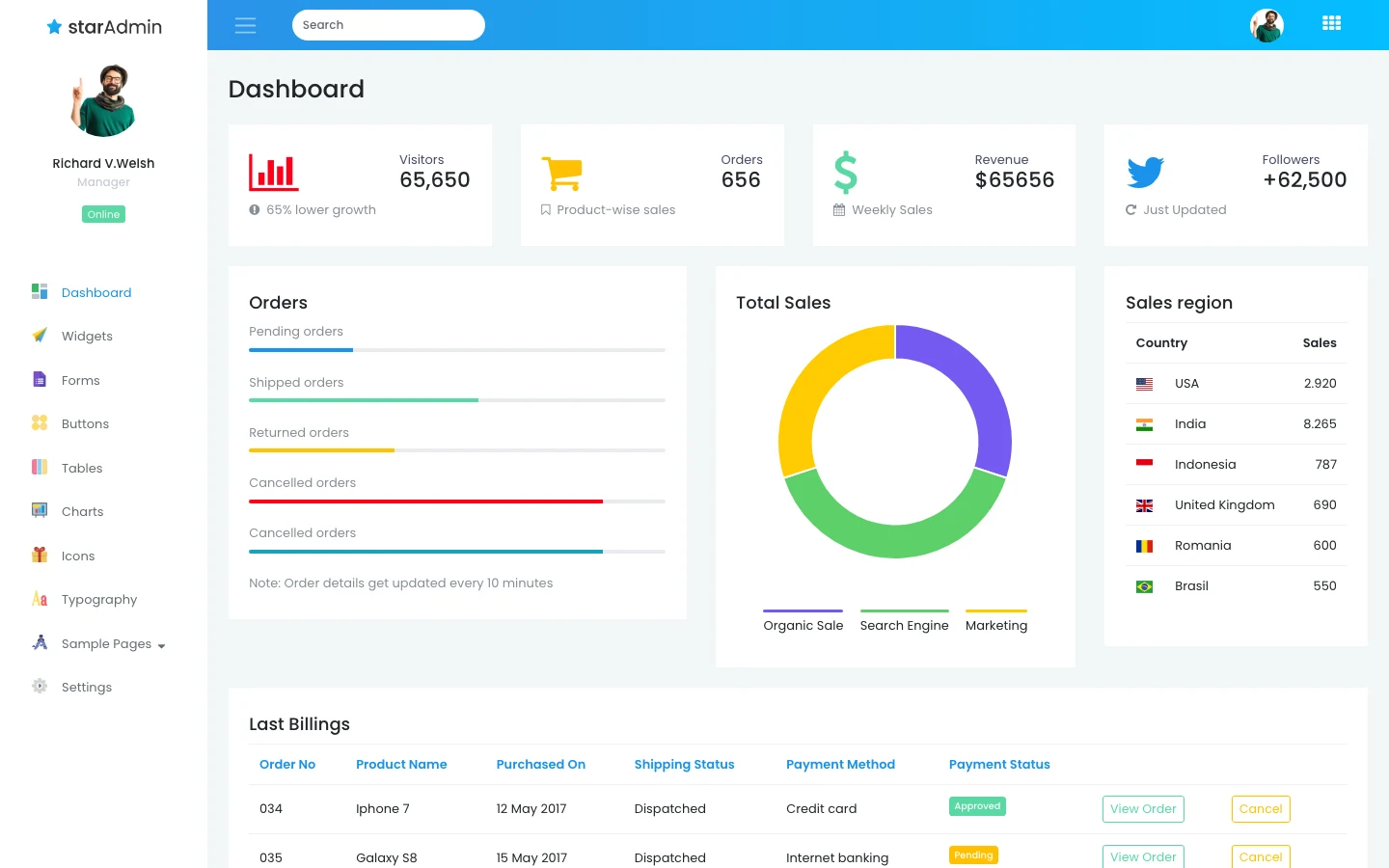Click View Order for order 034
Viewport: 1389px width, 868px height.
click(1143, 809)
